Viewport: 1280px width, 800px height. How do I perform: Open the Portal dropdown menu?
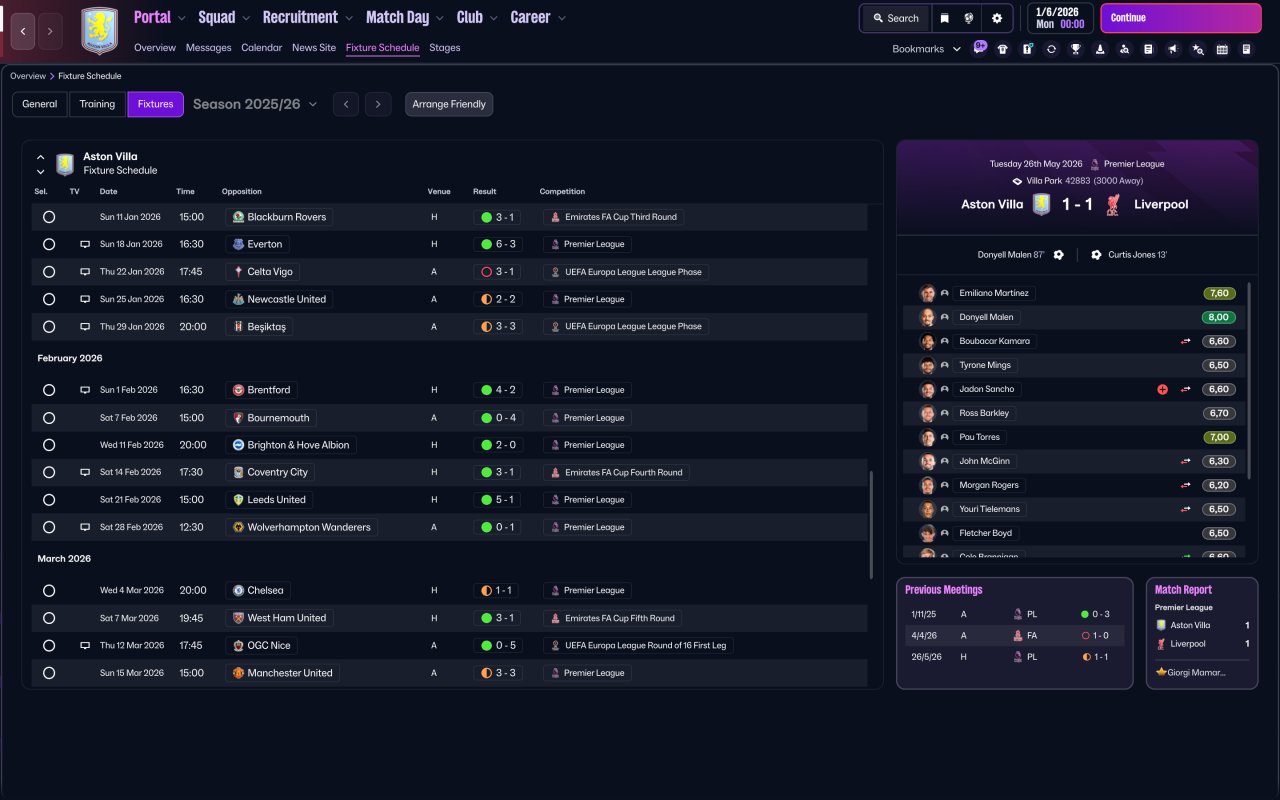tap(160, 17)
